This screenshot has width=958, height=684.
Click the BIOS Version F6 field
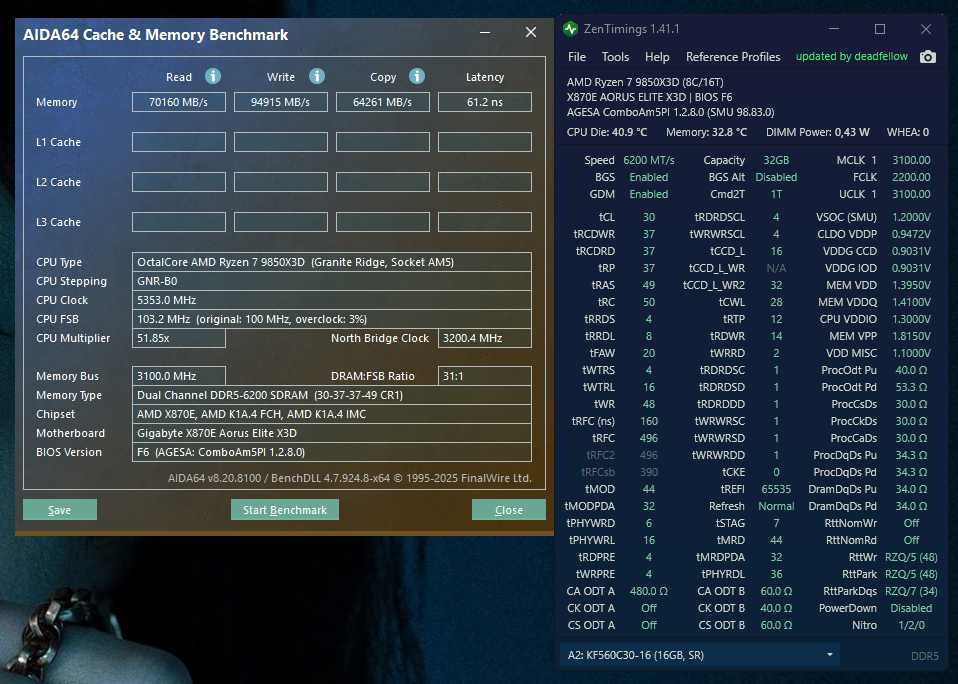click(332, 452)
